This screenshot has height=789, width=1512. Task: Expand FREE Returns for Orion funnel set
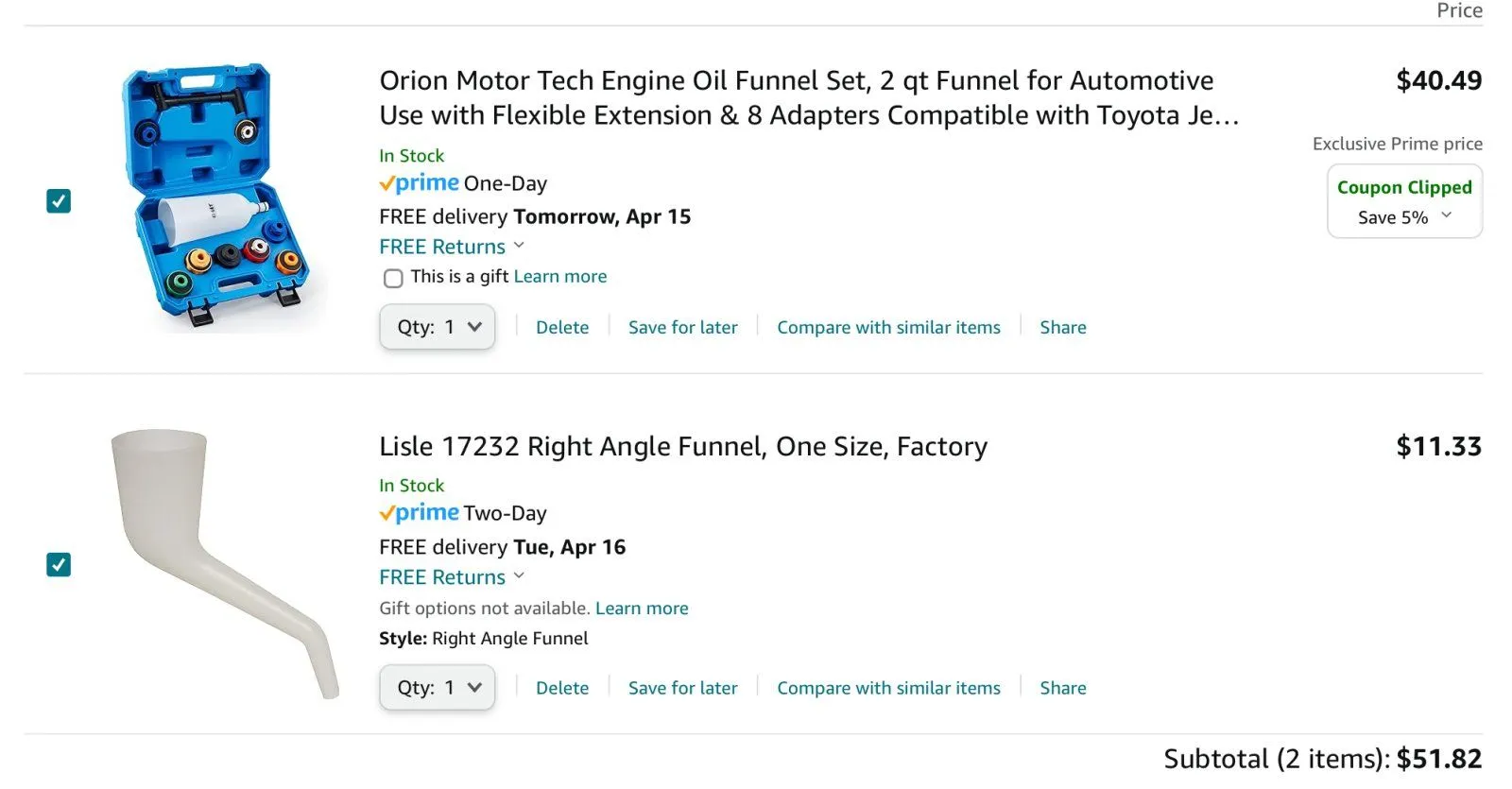click(452, 247)
